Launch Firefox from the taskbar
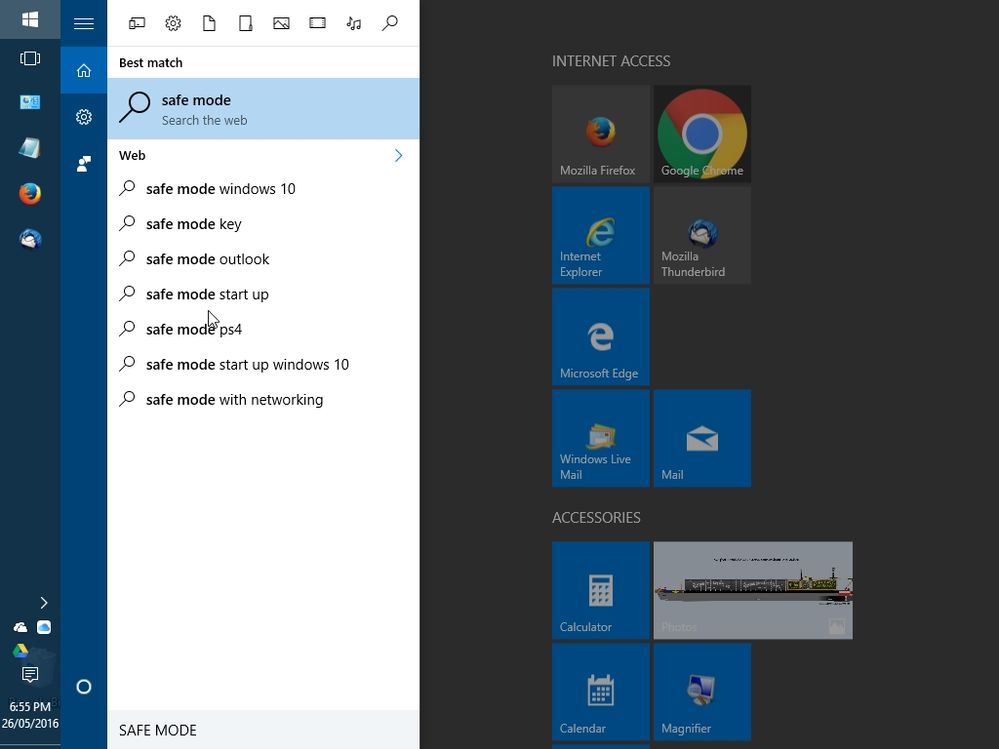 [x=30, y=194]
